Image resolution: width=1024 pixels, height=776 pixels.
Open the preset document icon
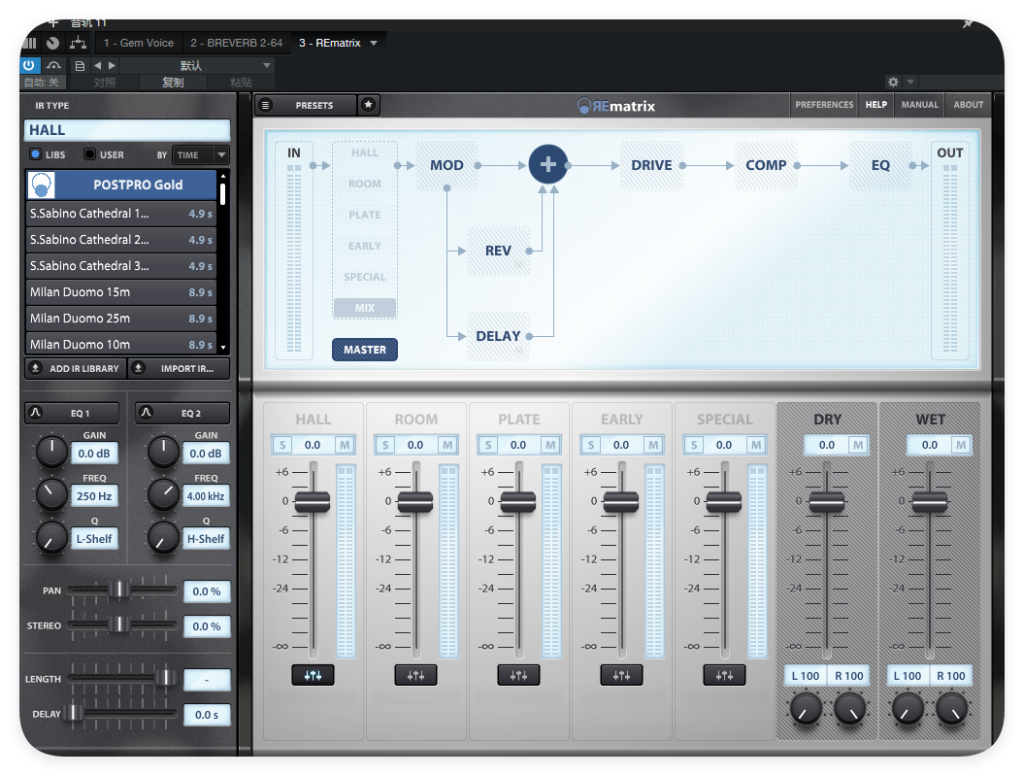point(80,65)
